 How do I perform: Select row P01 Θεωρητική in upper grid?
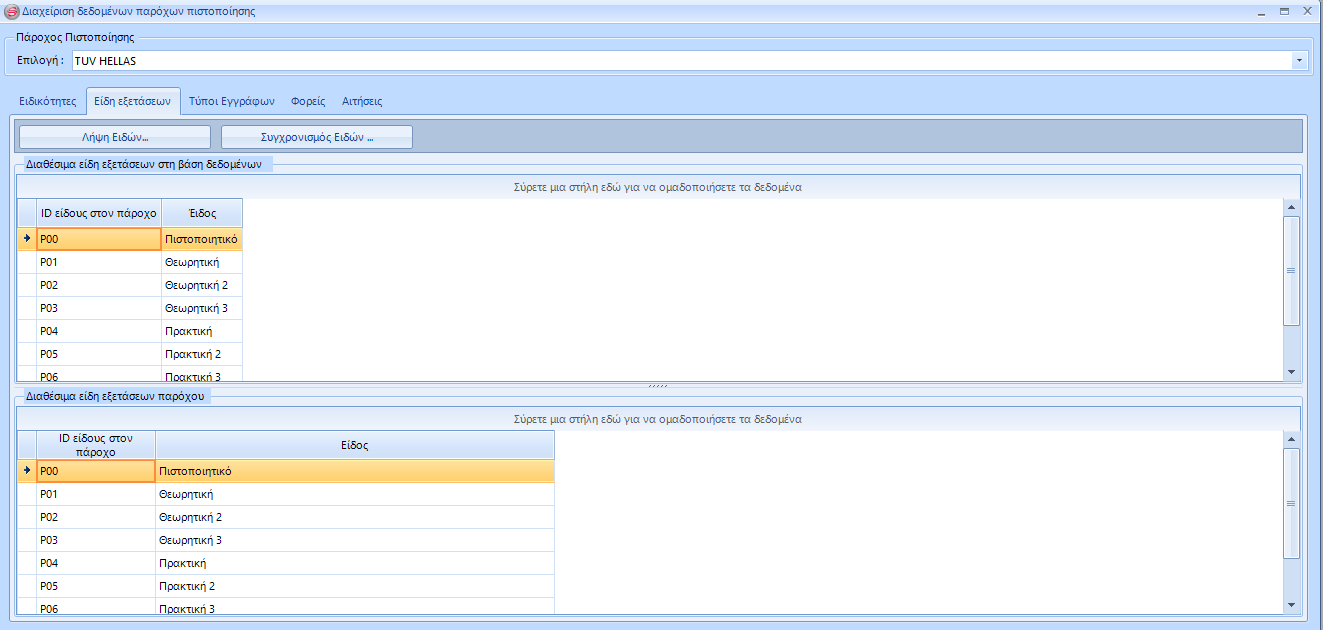[99, 262]
